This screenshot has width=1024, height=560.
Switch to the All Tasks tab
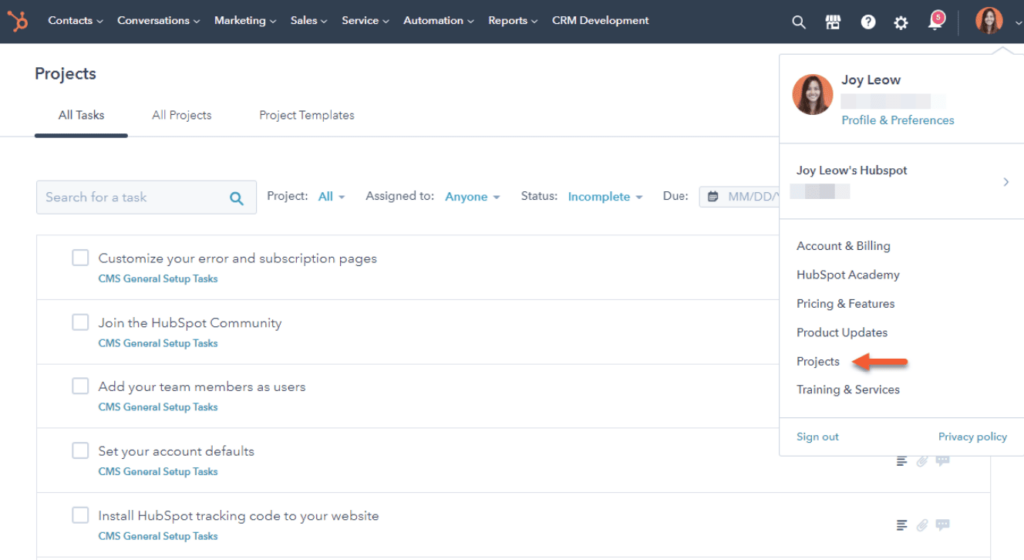[x=81, y=116]
